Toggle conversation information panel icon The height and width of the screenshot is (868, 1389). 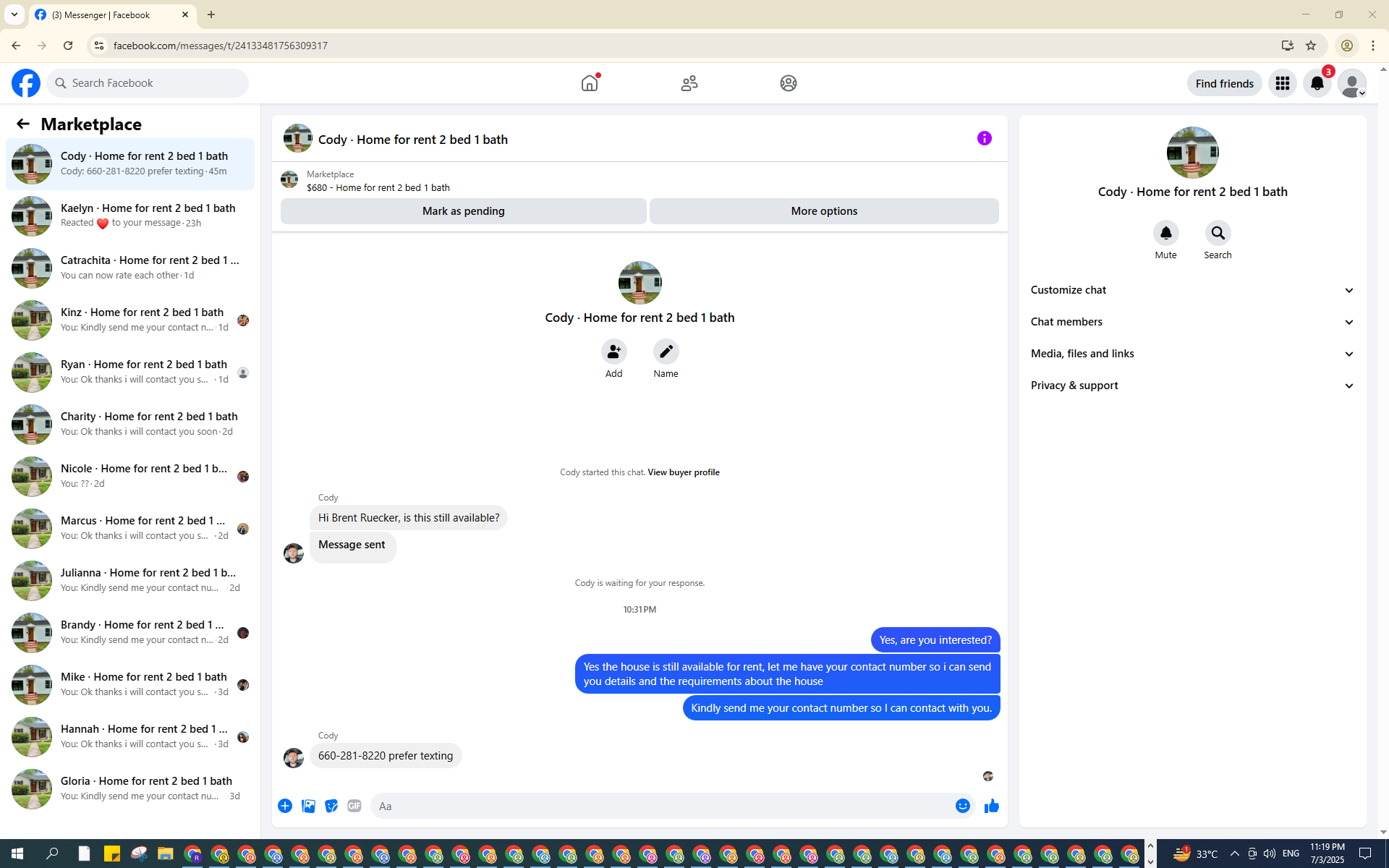tap(984, 138)
